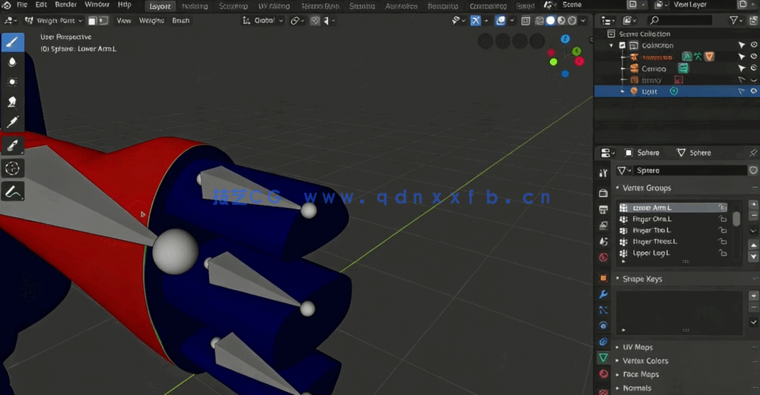The height and width of the screenshot is (395, 760).
Task: Open the Object Data properties tab
Action: (603, 358)
